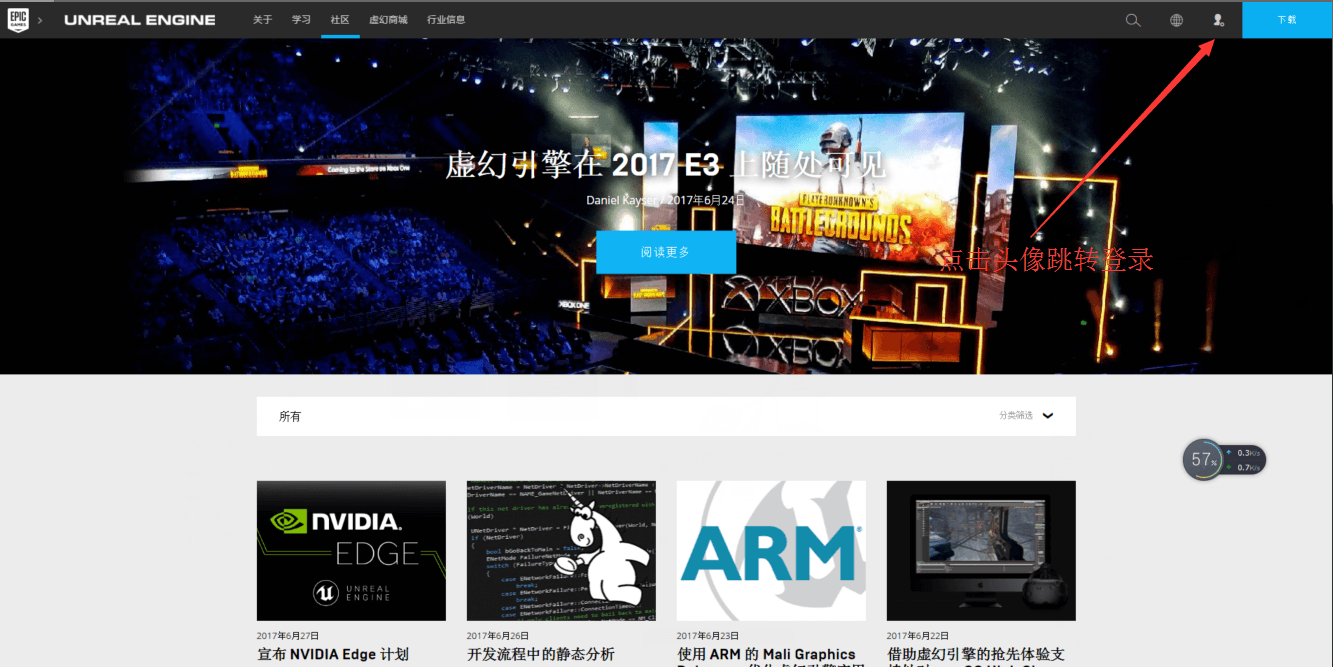Click the author line Daniel Kayser
Viewport: 1333px width, 667px height.
[624, 200]
